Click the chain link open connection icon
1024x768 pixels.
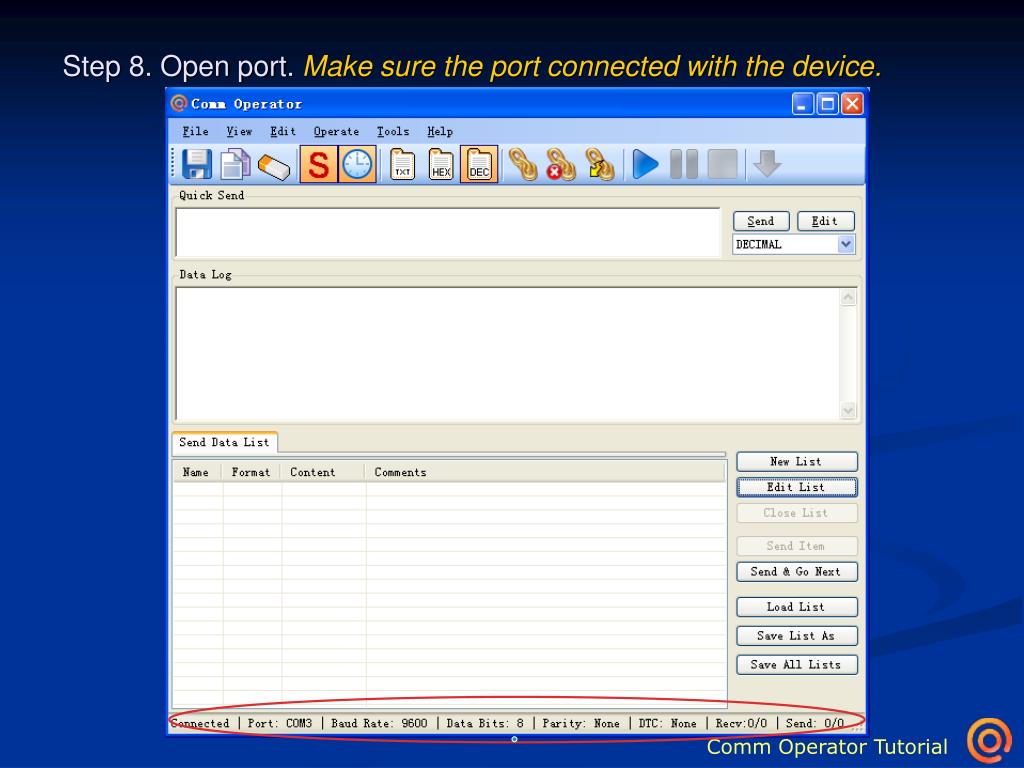coord(521,164)
